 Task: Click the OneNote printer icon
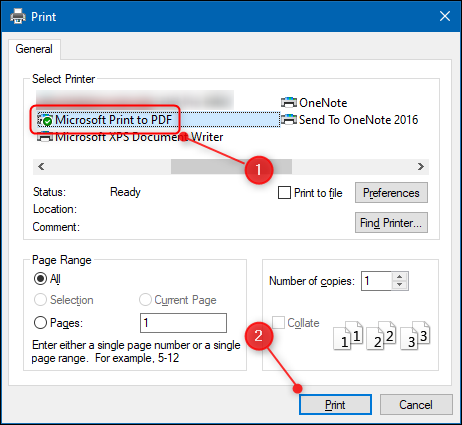[289, 103]
